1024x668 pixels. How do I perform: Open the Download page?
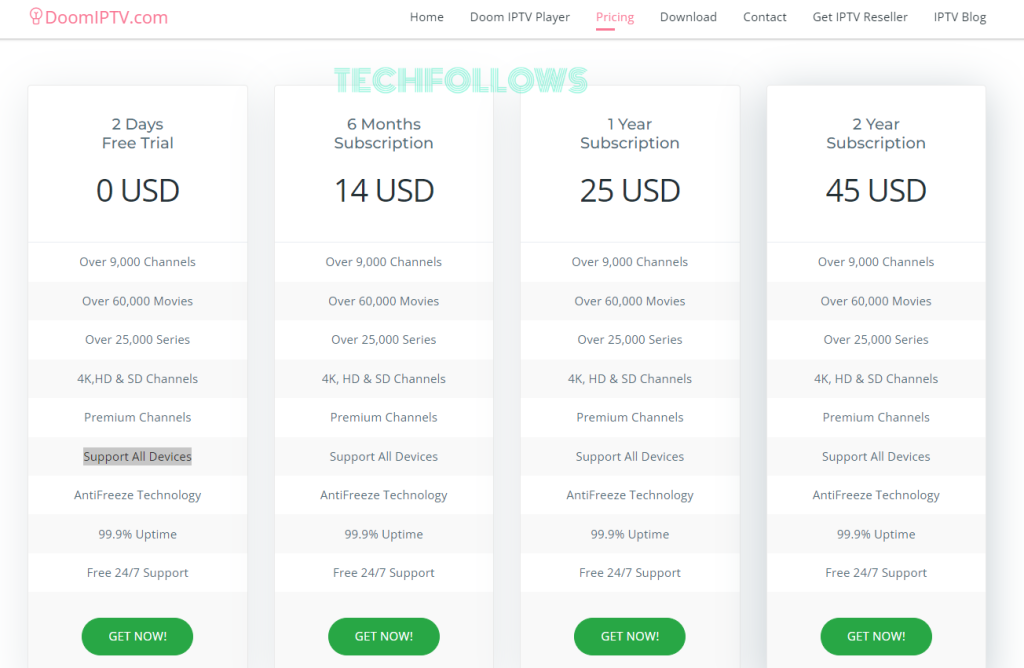point(688,17)
